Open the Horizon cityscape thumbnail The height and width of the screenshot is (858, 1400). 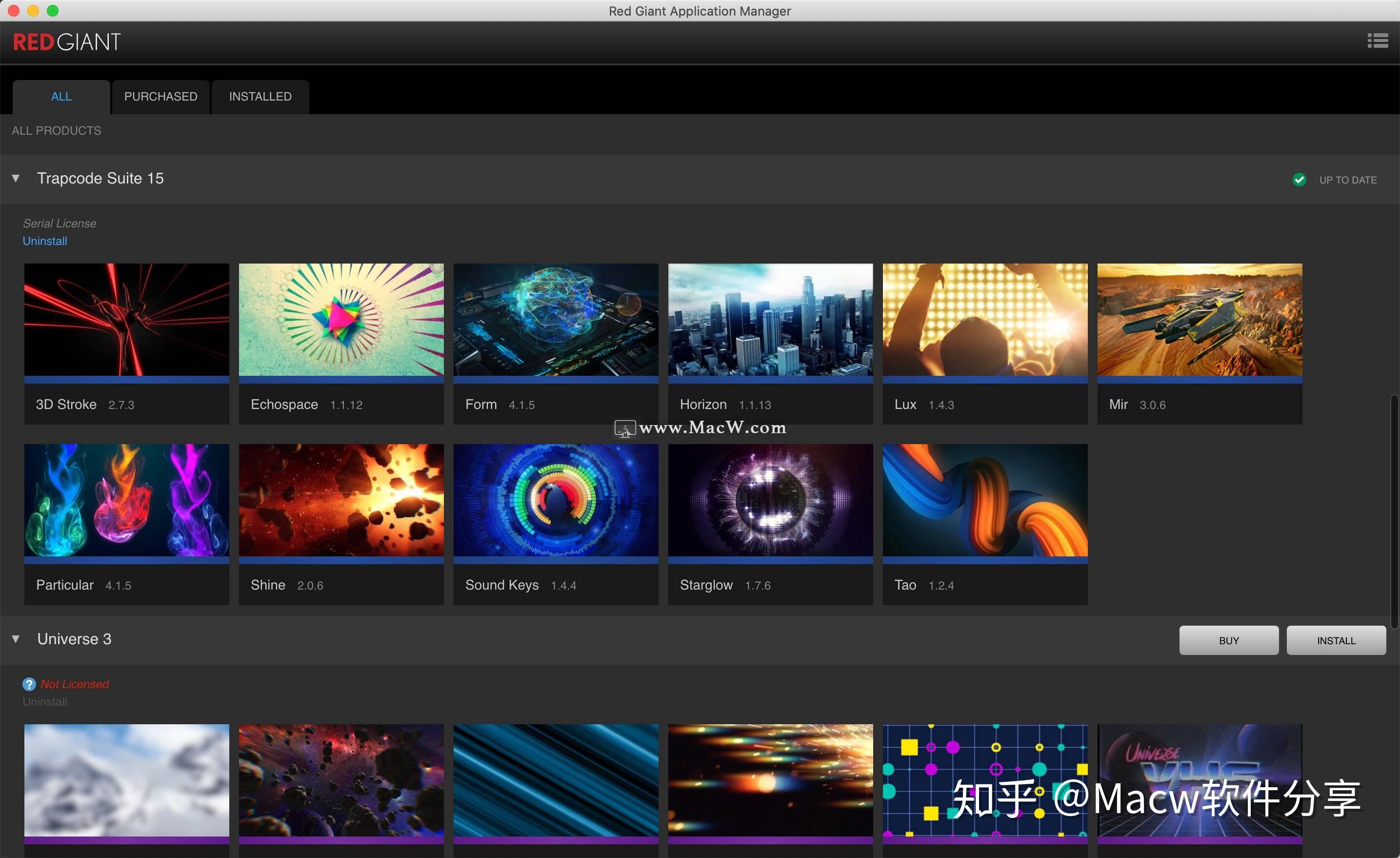[769, 320]
